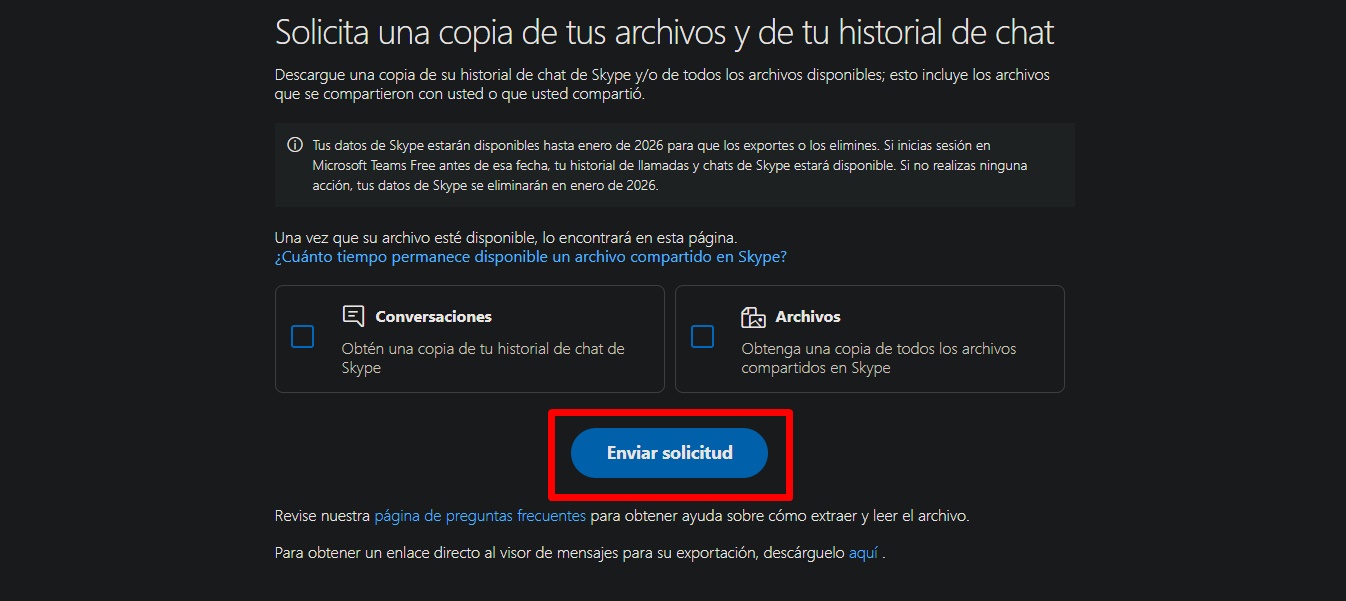Image resolution: width=1346 pixels, height=601 pixels.
Task: Click the info icon in the notice
Action: point(295,145)
